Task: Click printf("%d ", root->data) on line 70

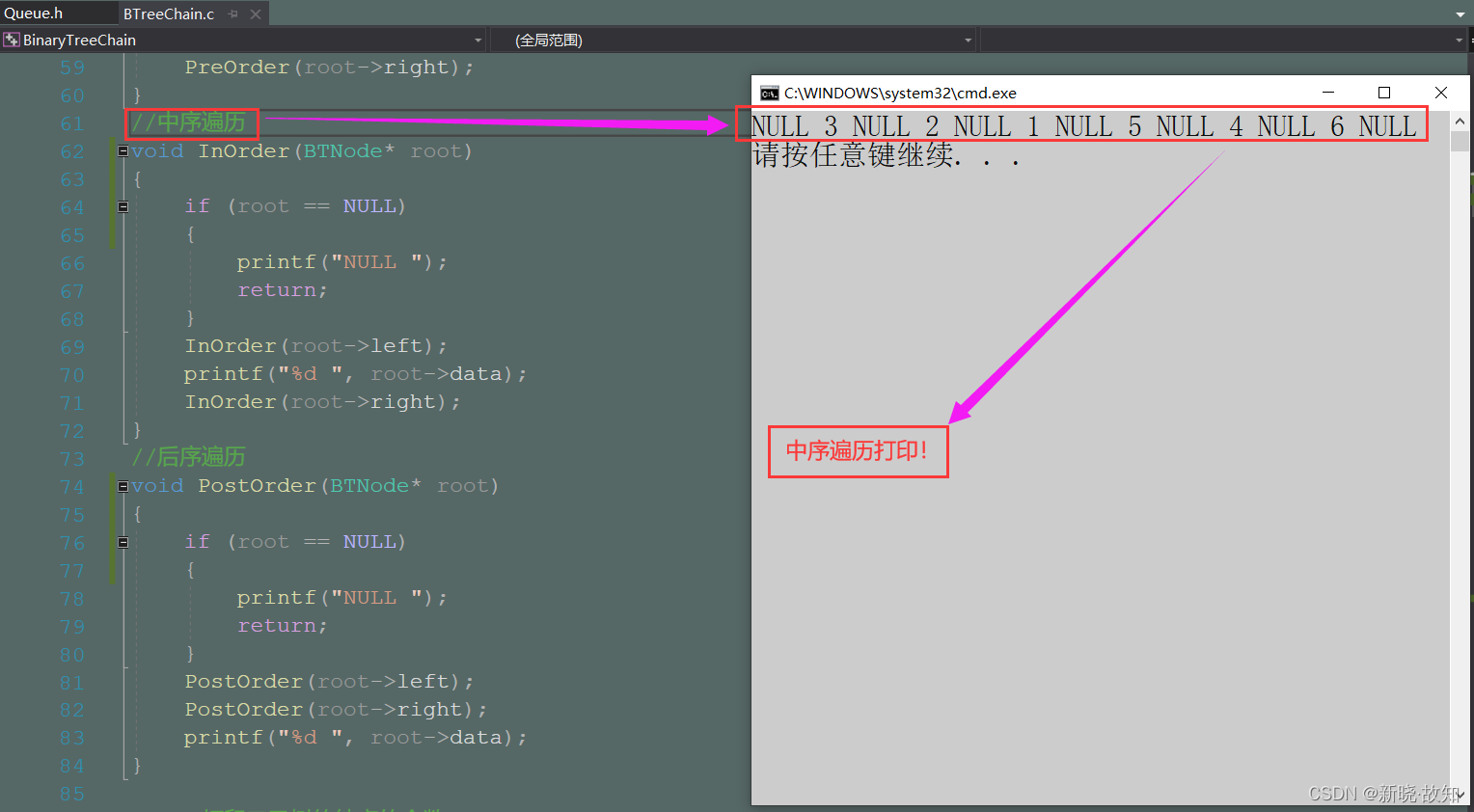Action: click(355, 374)
